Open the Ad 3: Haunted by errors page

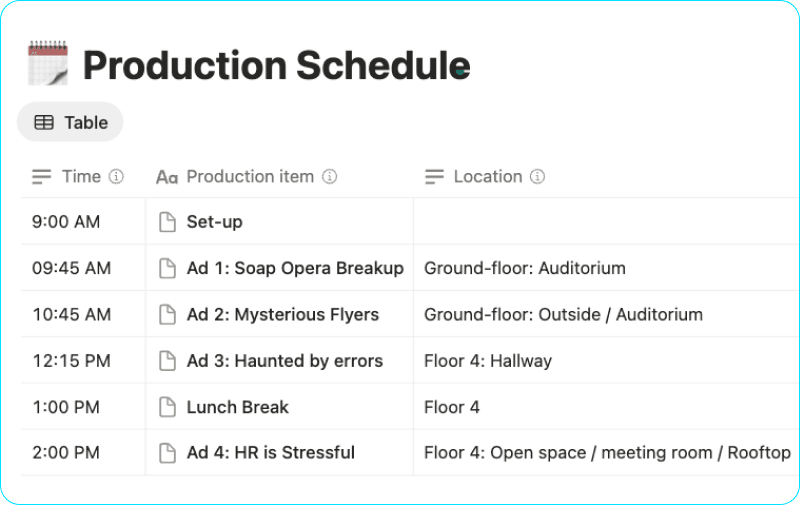point(284,361)
